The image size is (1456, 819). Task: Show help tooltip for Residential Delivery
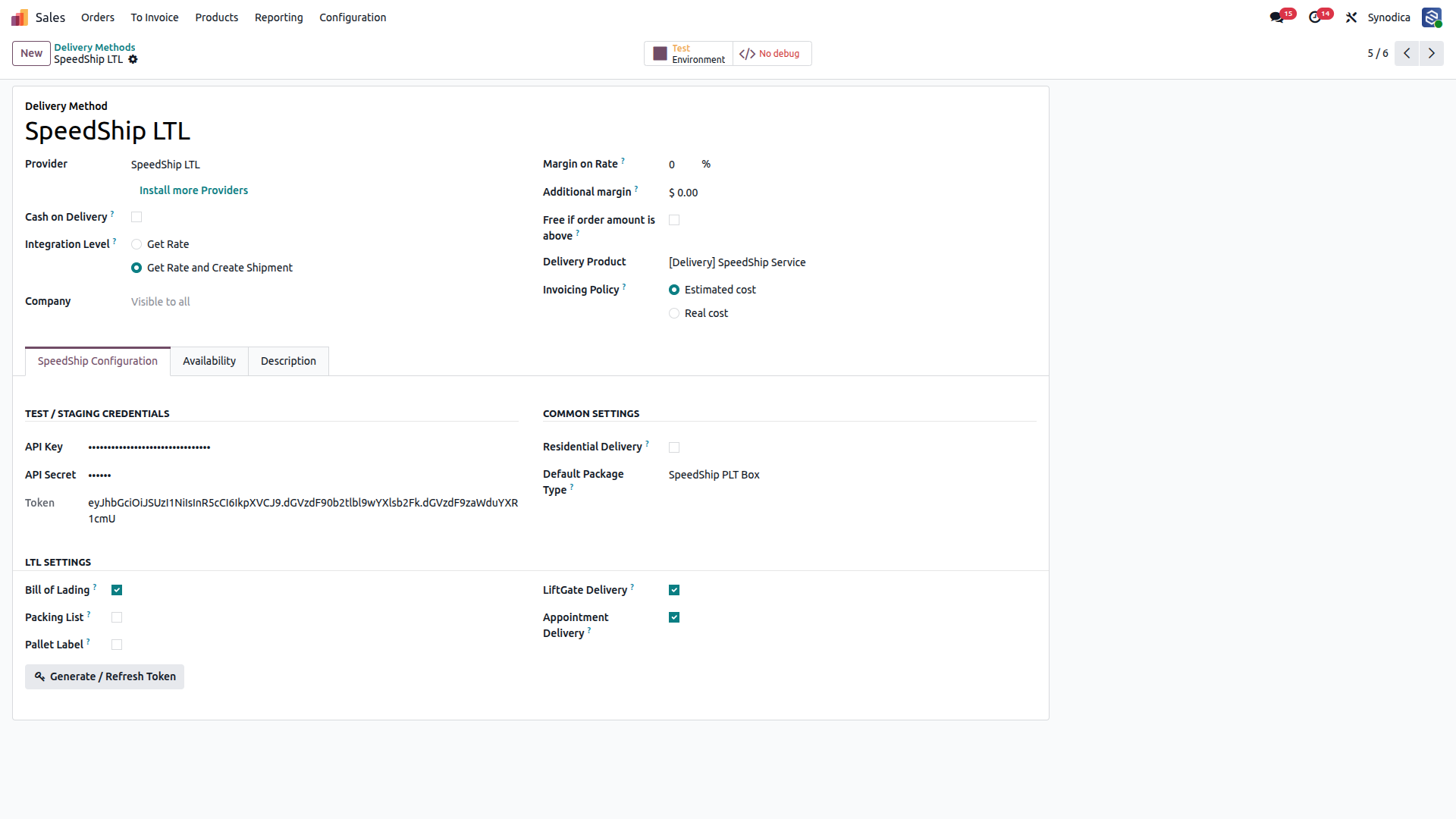click(647, 444)
